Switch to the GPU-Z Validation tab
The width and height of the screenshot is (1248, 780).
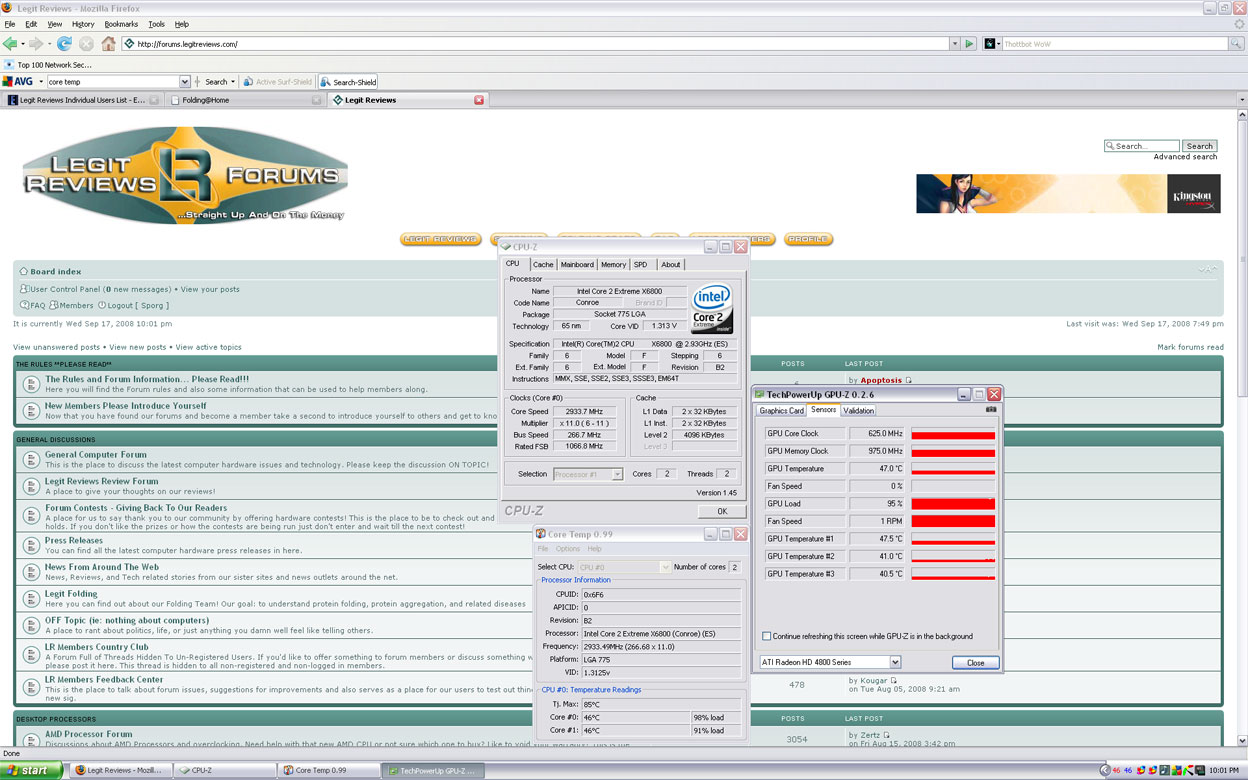[x=858, y=410]
